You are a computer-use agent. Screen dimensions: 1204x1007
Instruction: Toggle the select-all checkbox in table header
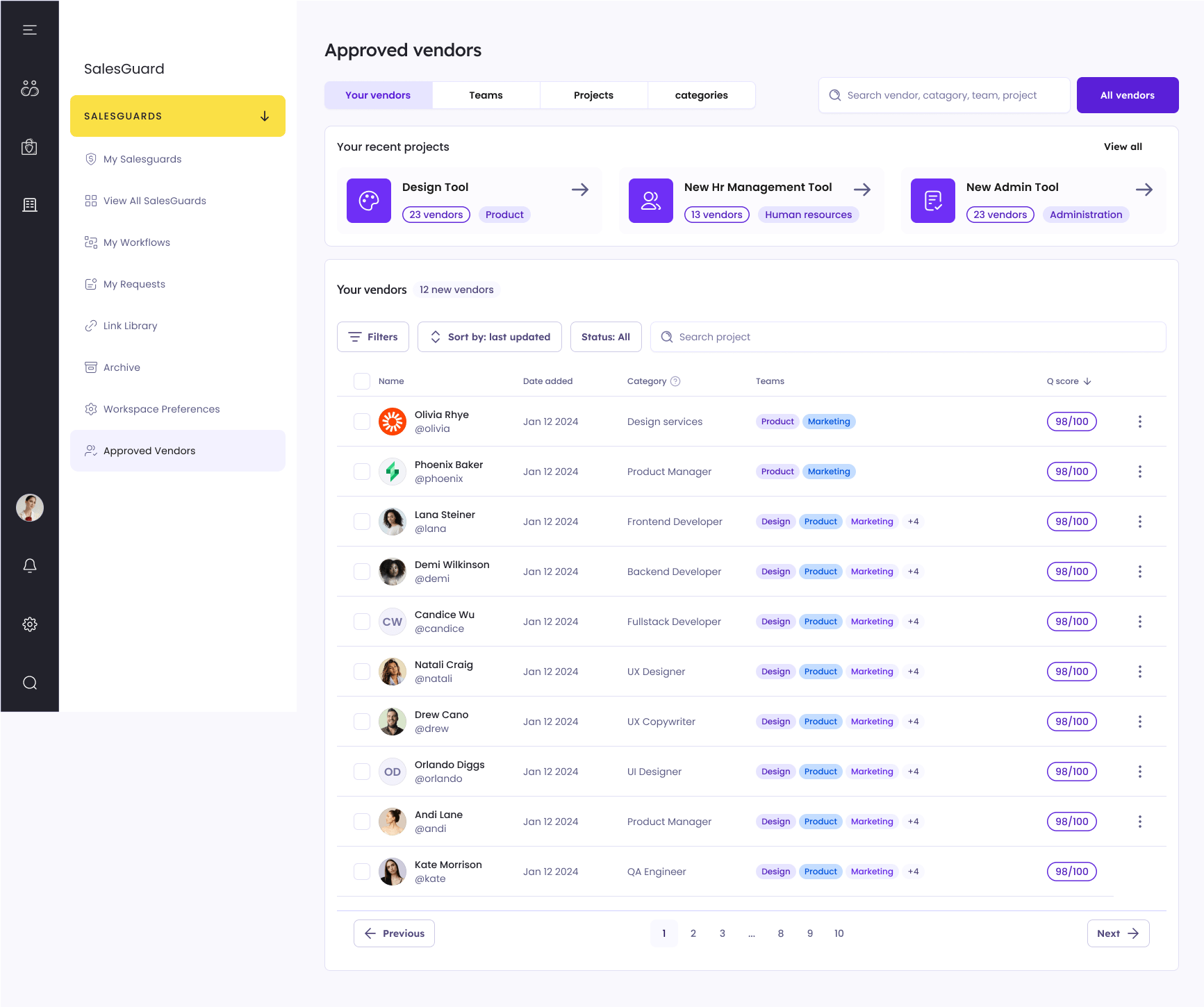[362, 381]
